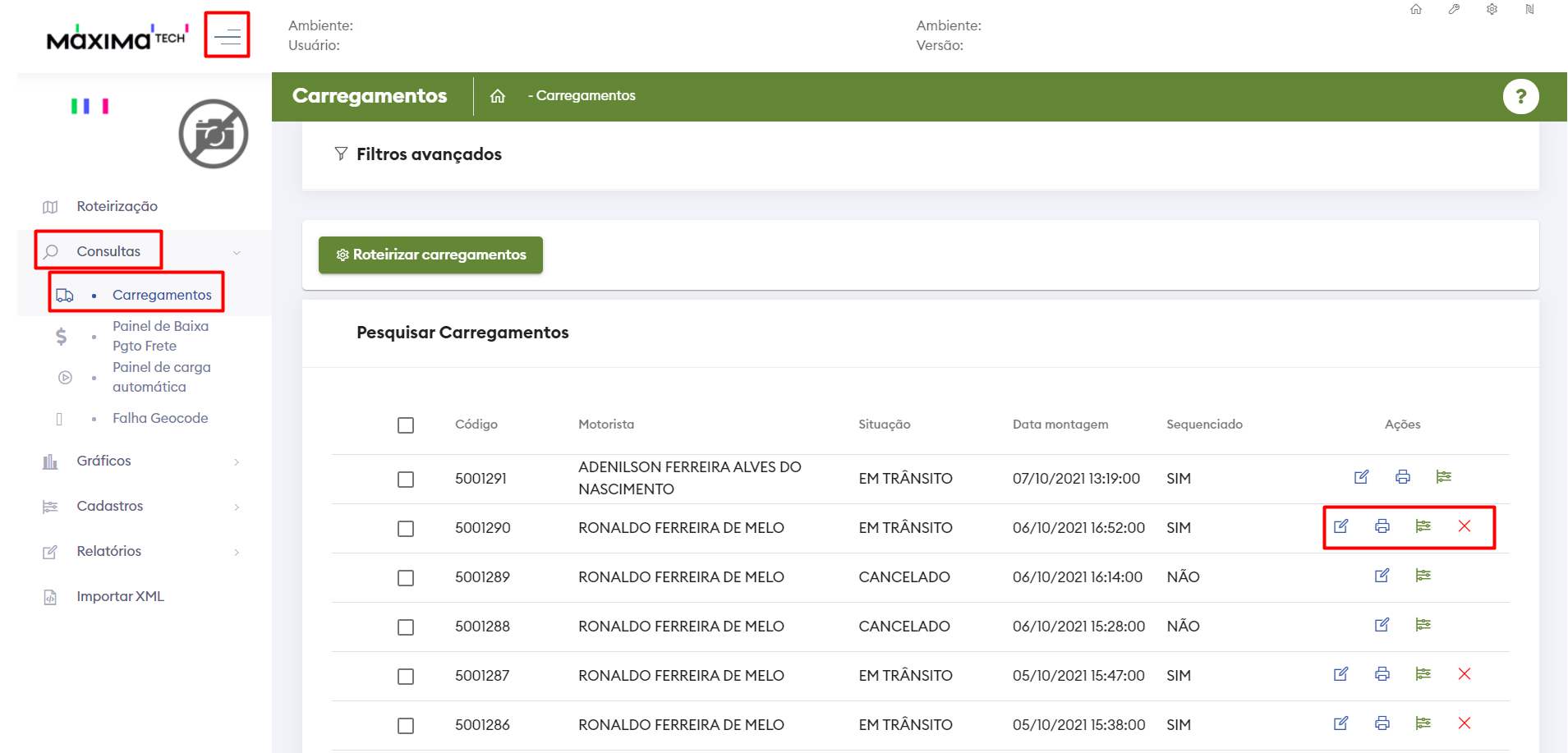This screenshot has width=1568, height=753.
Task: Click the settings gear icon in top bar
Action: (1492, 10)
